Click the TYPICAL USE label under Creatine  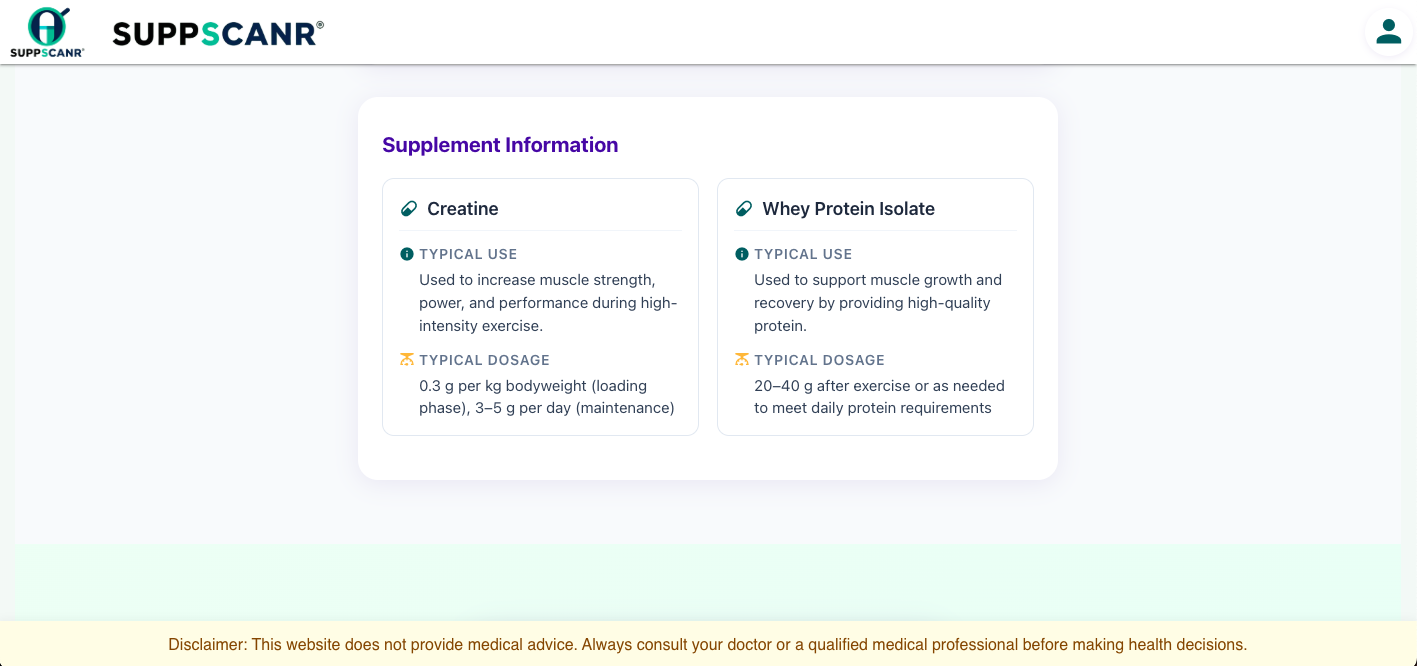468,254
